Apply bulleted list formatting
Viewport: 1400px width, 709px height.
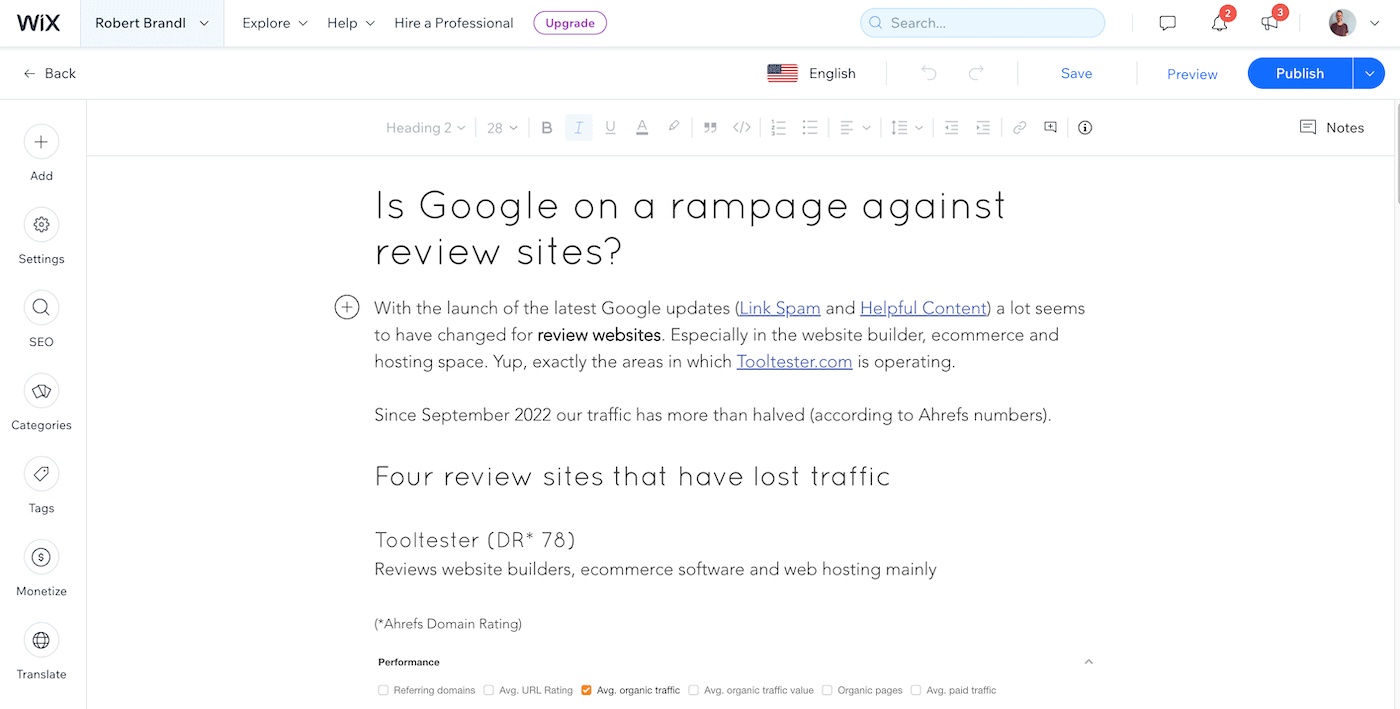point(810,128)
